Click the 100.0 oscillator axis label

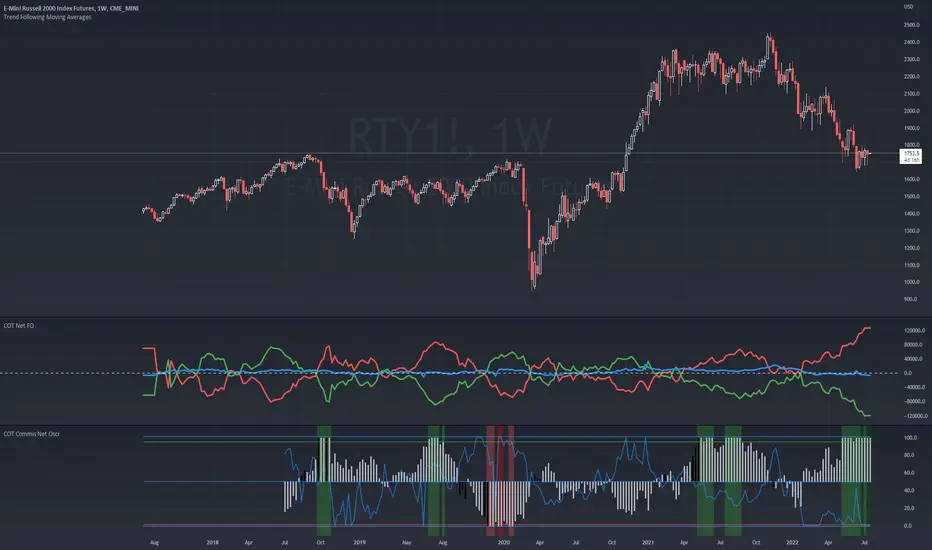point(910,438)
